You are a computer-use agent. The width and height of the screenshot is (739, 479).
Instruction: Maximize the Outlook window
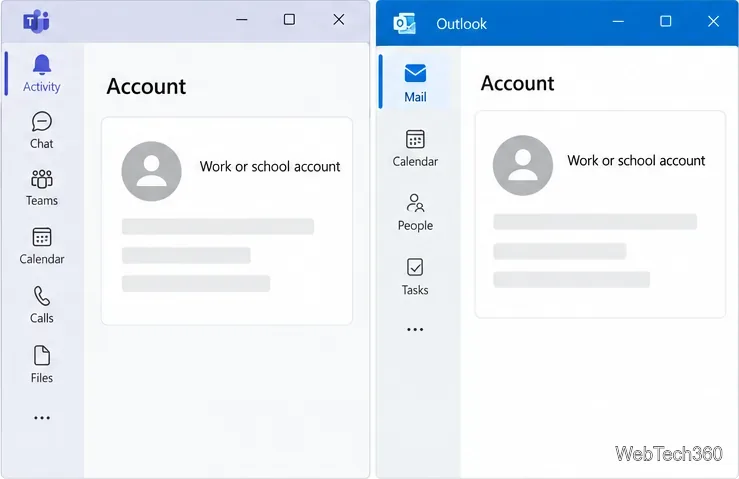[665, 21]
